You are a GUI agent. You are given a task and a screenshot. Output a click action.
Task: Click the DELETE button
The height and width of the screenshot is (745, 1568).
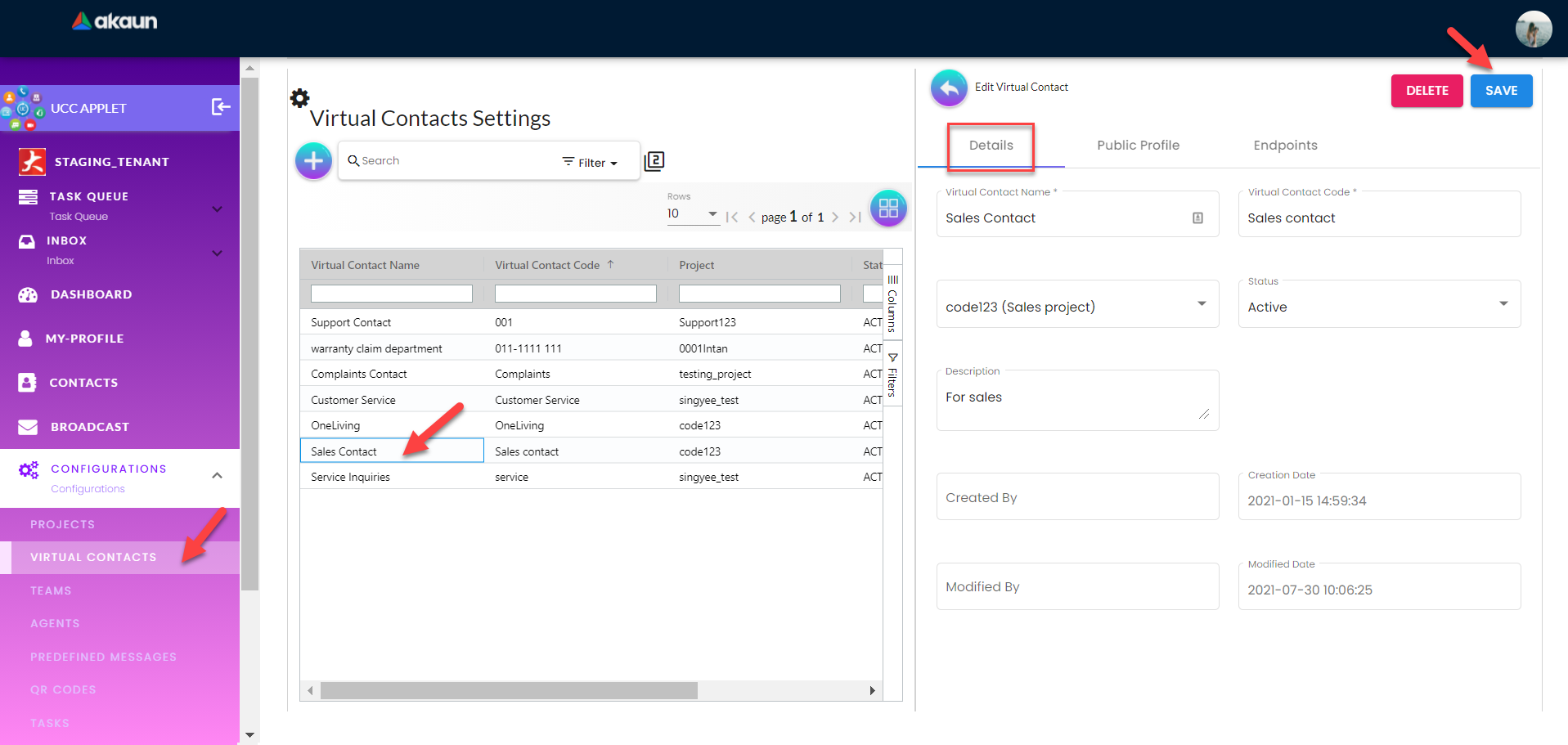click(1426, 91)
